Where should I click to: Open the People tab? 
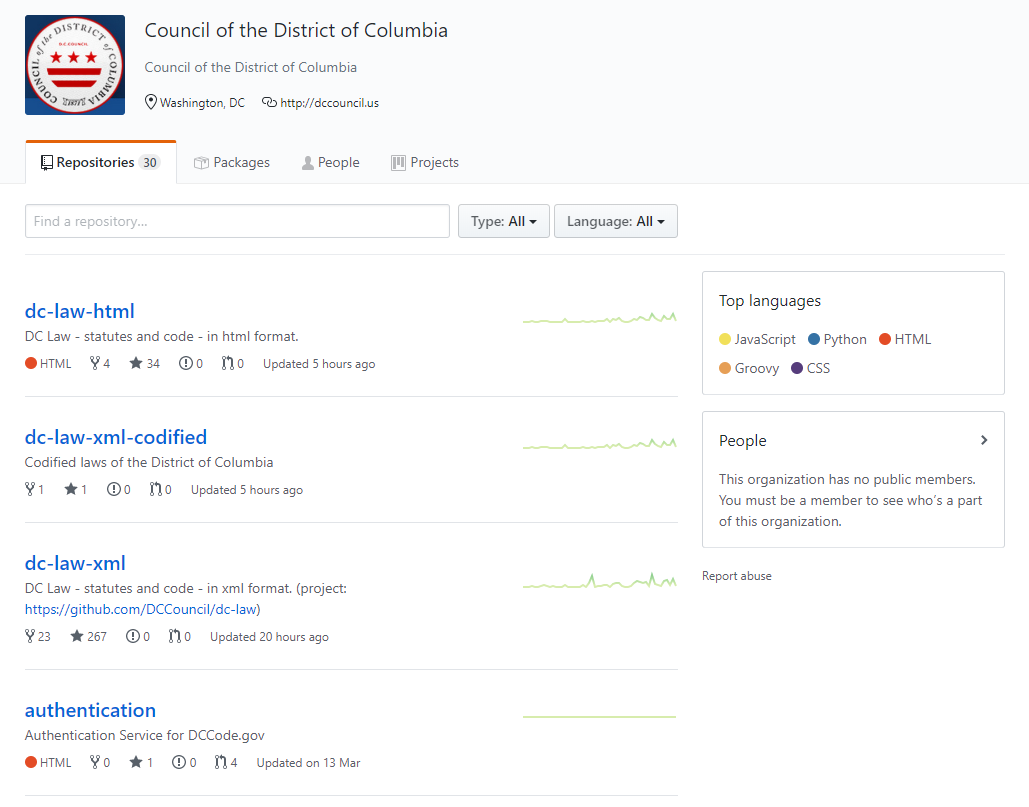click(x=330, y=163)
